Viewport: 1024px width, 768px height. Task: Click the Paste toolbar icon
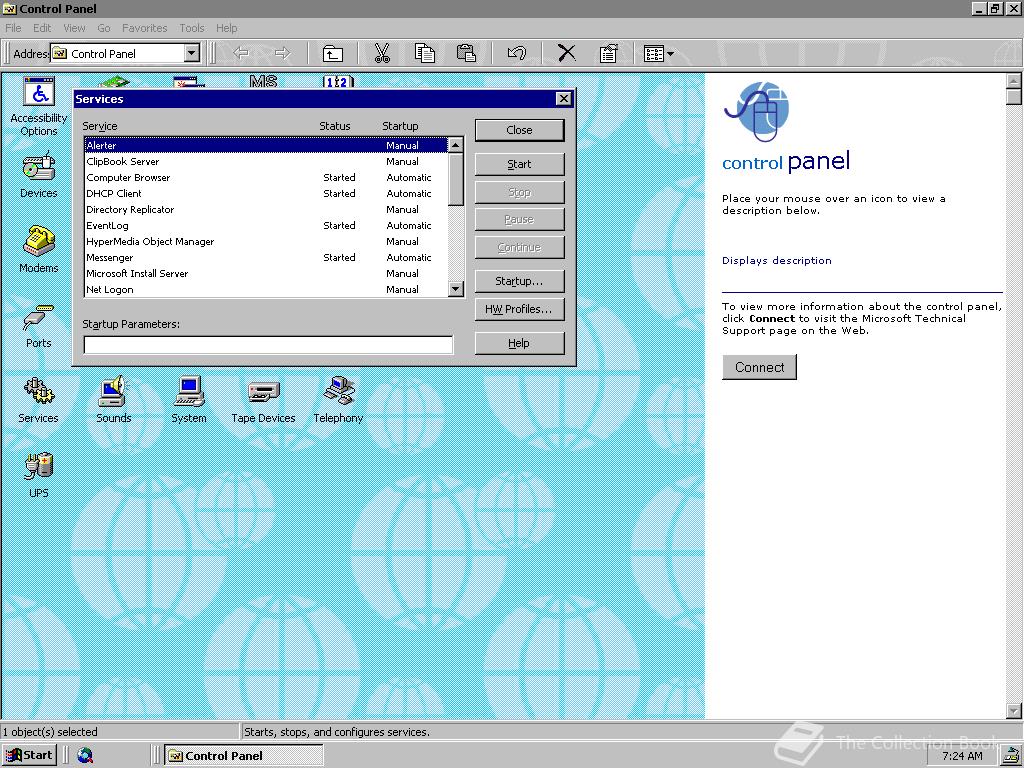pyautogui.click(x=466, y=54)
